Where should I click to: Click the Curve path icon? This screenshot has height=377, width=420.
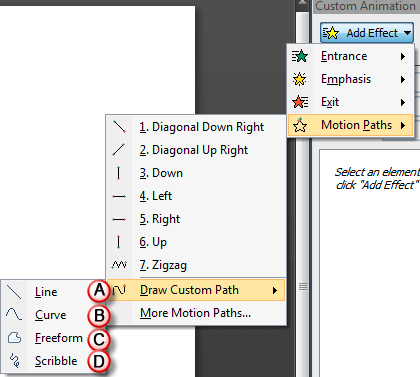[x=14, y=314]
